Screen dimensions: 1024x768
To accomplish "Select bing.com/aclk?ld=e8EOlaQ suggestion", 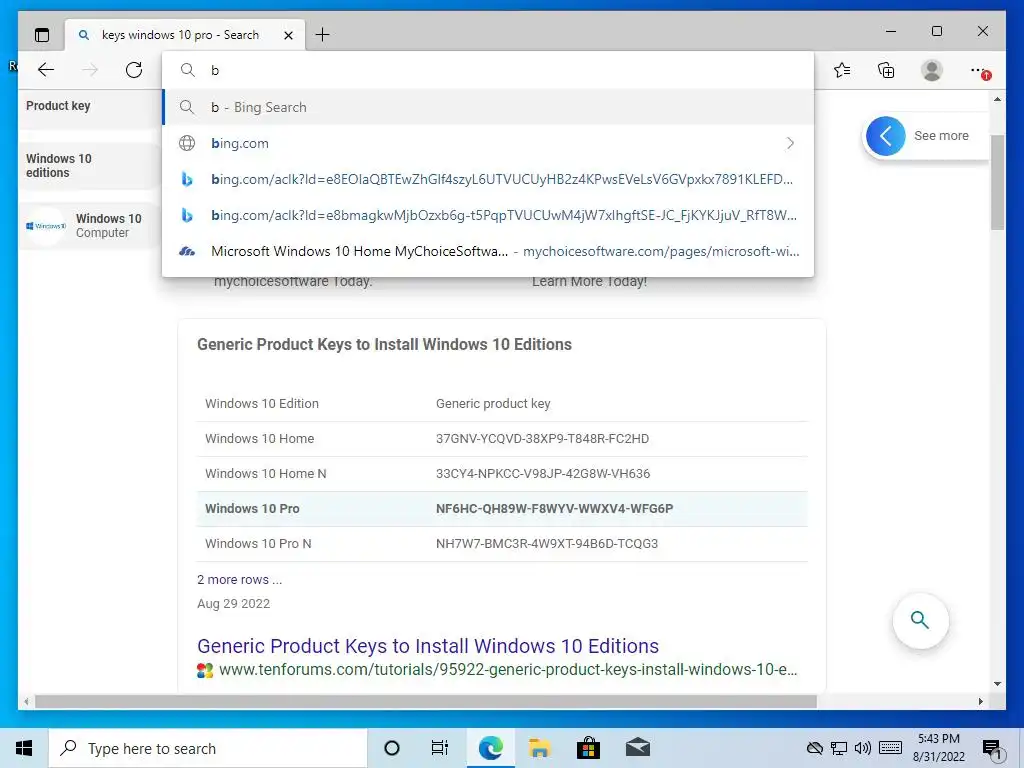I will coord(488,179).
